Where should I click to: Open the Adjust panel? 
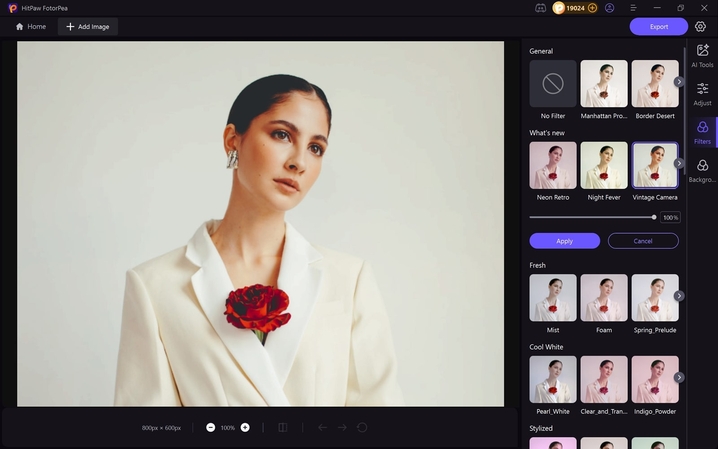click(702, 94)
